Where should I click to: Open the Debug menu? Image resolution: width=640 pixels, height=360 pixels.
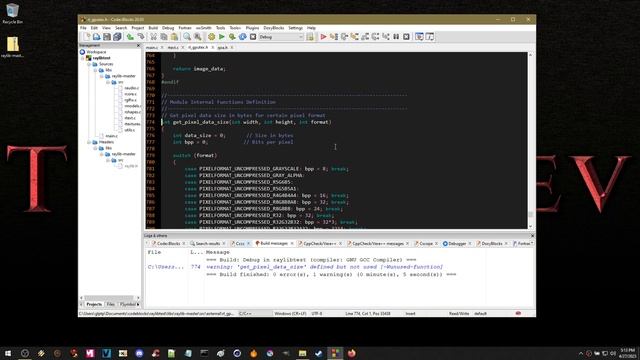(x=168, y=28)
